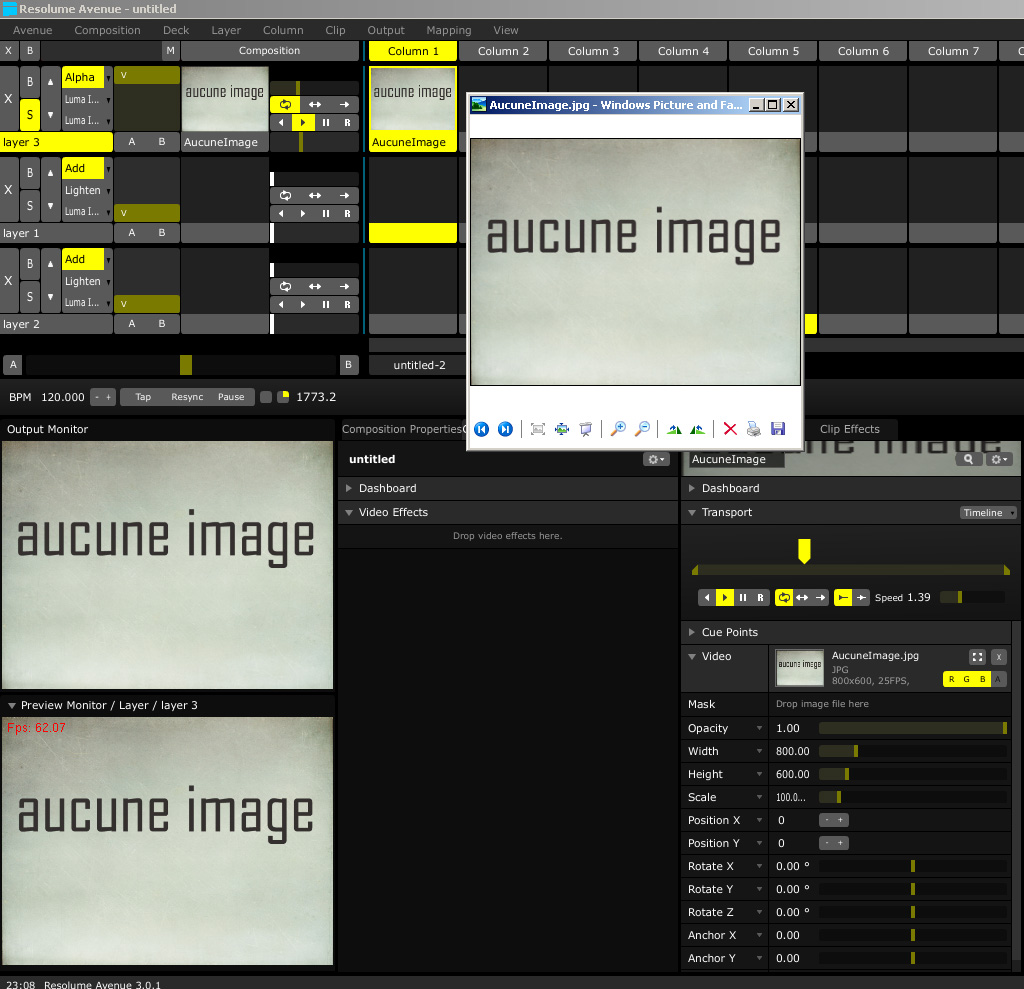Toggle green G channel of clip video
The image size is (1024, 989).
tap(967, 679)
